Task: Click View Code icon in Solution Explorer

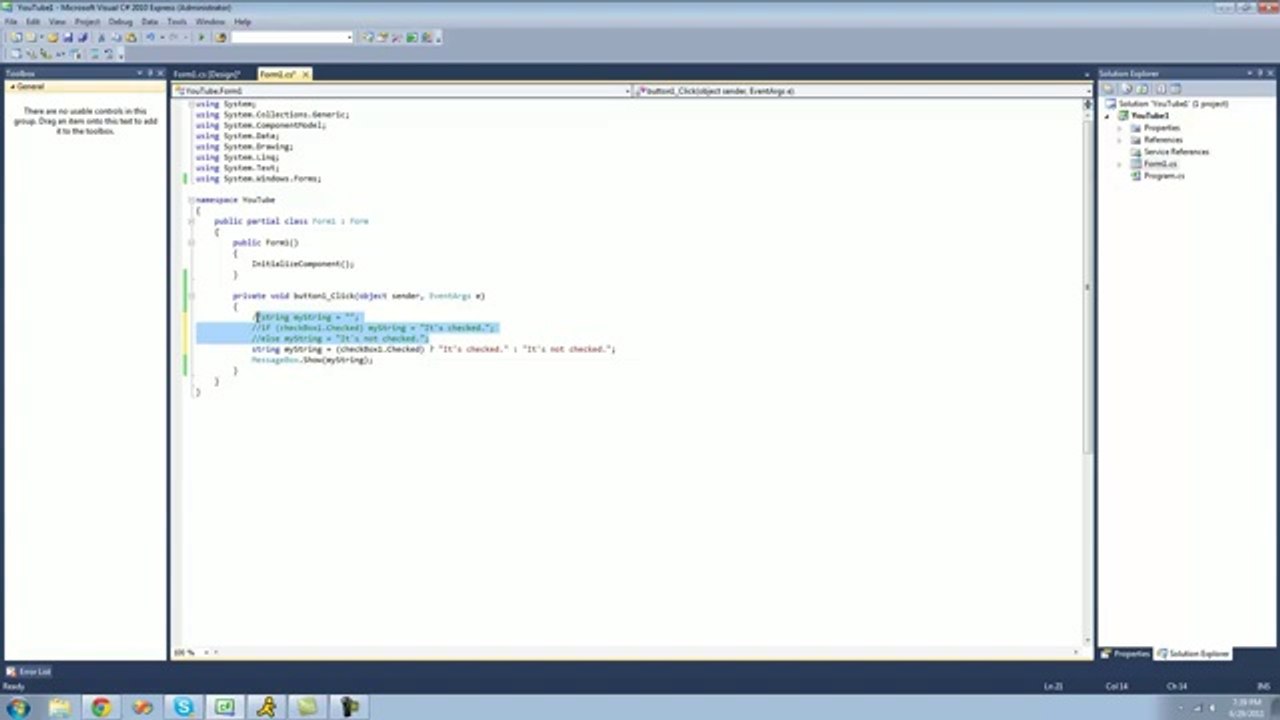Action: 1161,88
